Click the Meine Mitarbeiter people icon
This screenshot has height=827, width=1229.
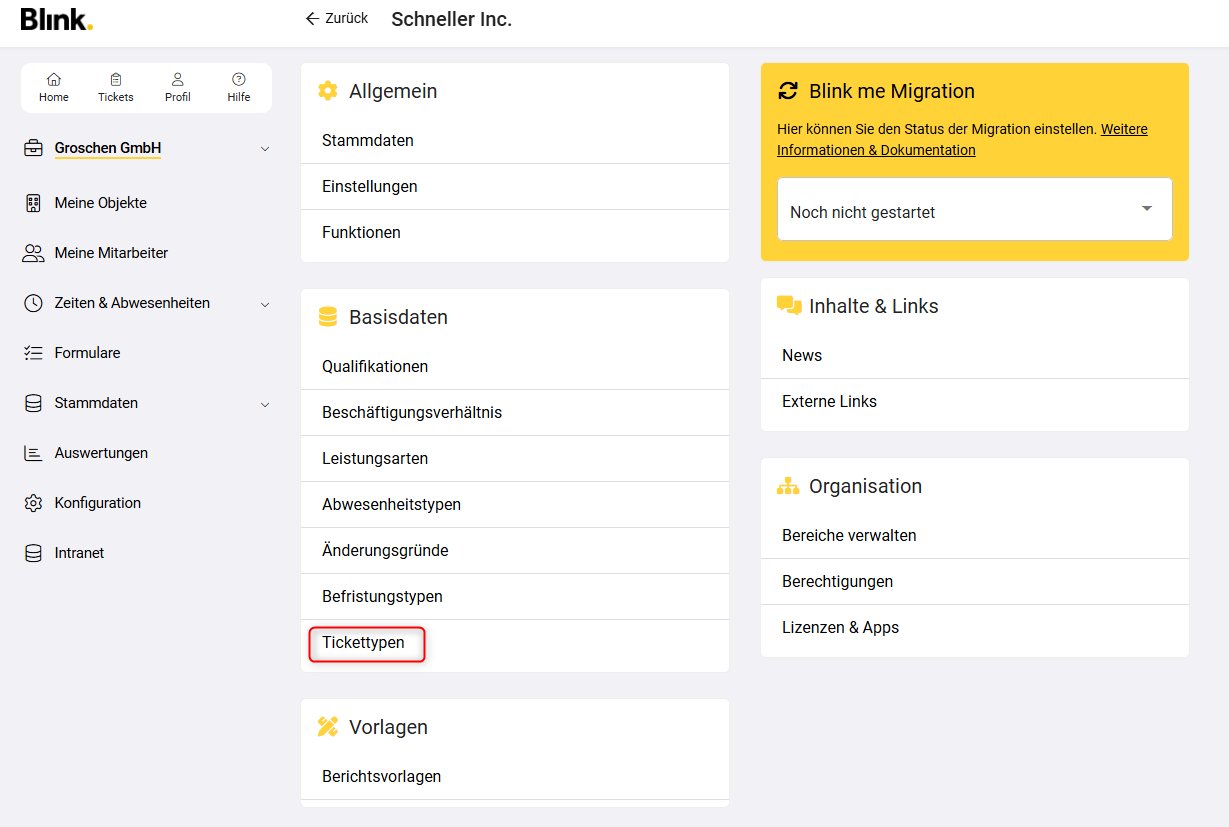pyautogui.click(x=33, y=253)
